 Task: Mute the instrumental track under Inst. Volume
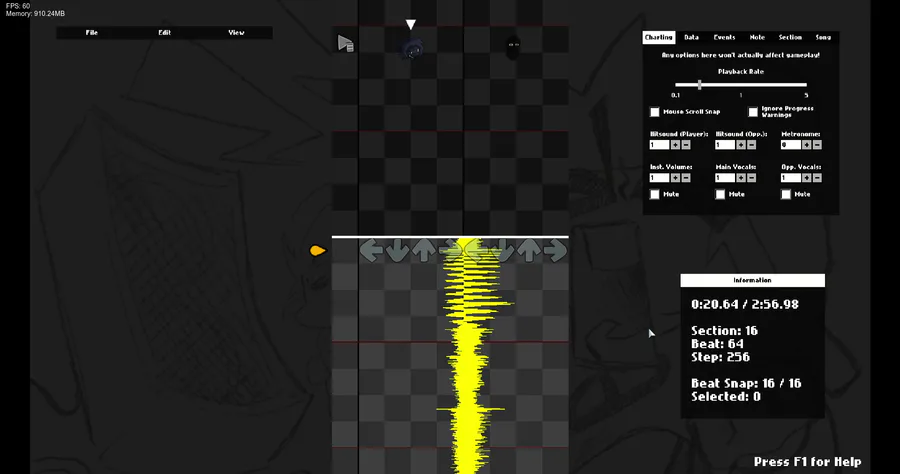655,195
